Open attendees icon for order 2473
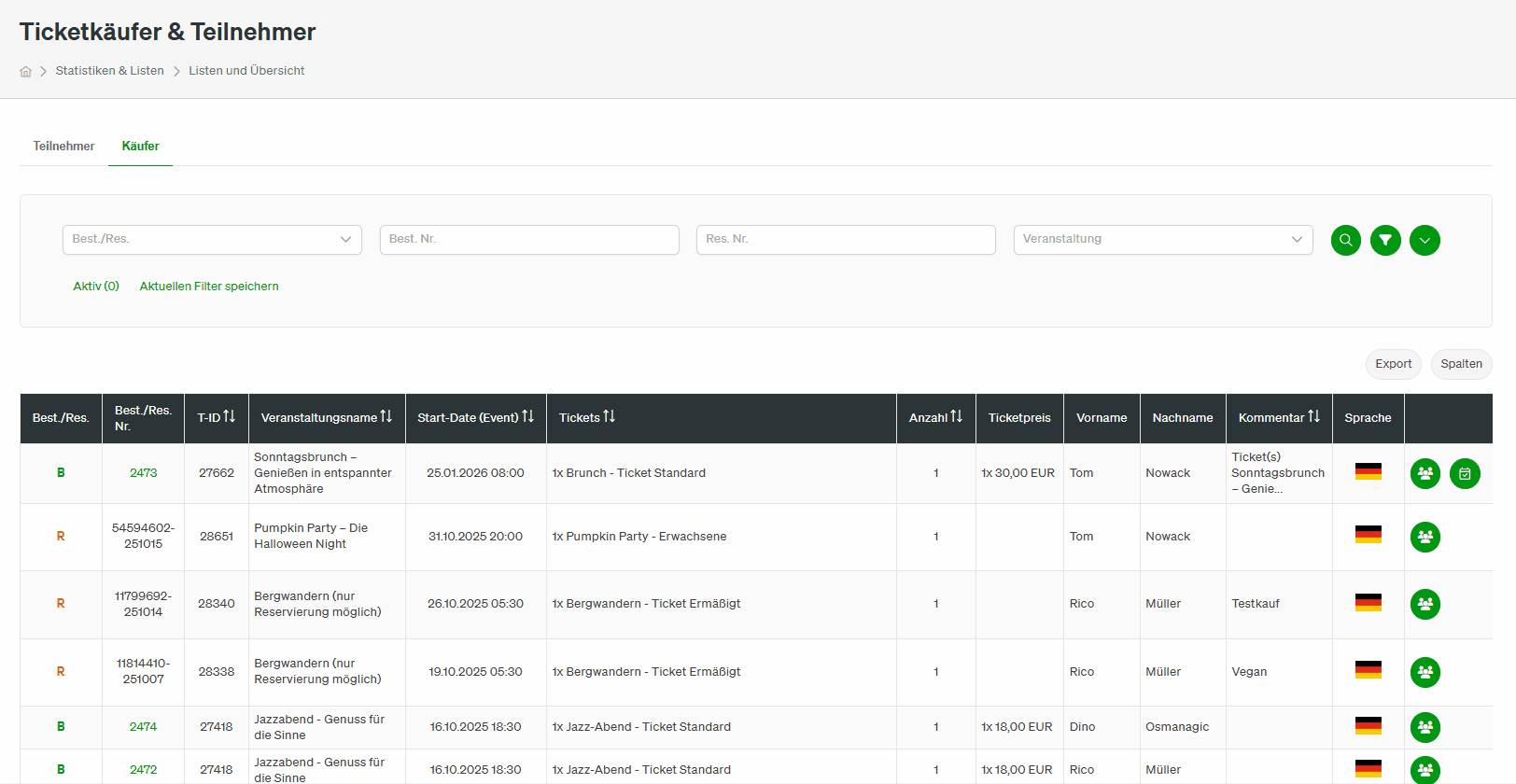The width and height of the screenshot is (1516, 784). tap(1425, 473)
